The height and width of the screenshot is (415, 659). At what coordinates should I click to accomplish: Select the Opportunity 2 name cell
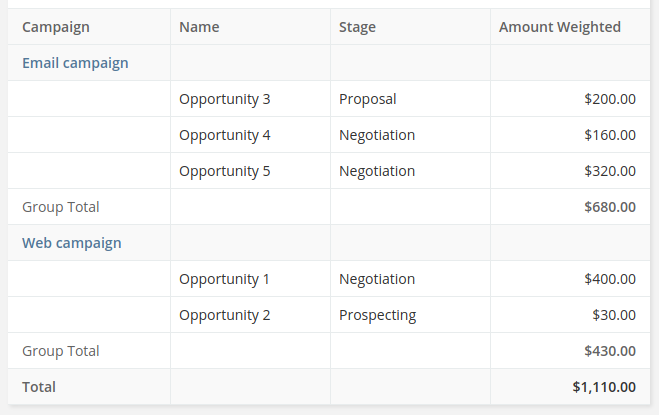(x=225, y=315)
